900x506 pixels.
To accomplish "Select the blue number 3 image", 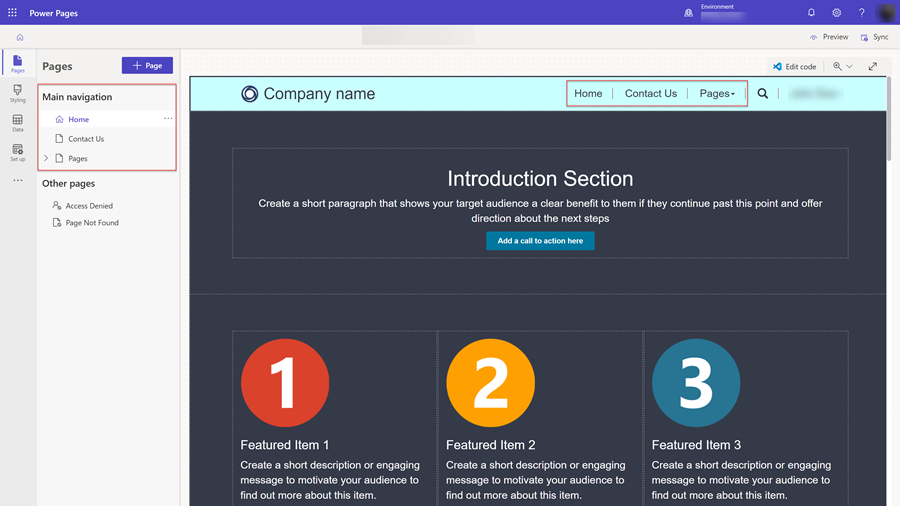I will [x=696, y=383].
